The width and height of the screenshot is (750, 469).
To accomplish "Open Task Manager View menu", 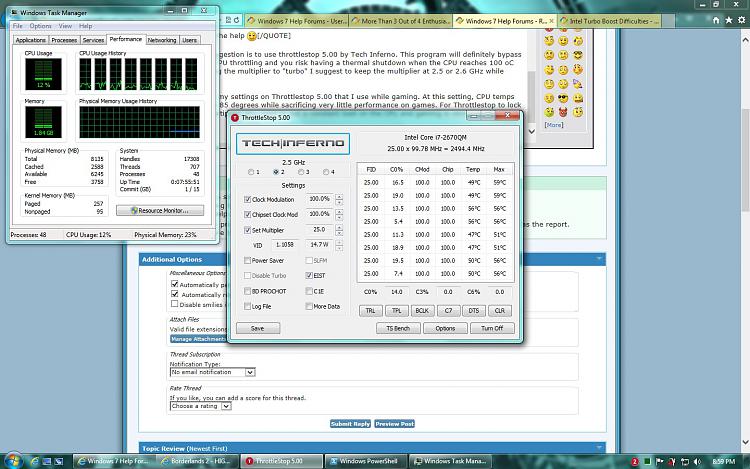I will [x=65, y=26].
